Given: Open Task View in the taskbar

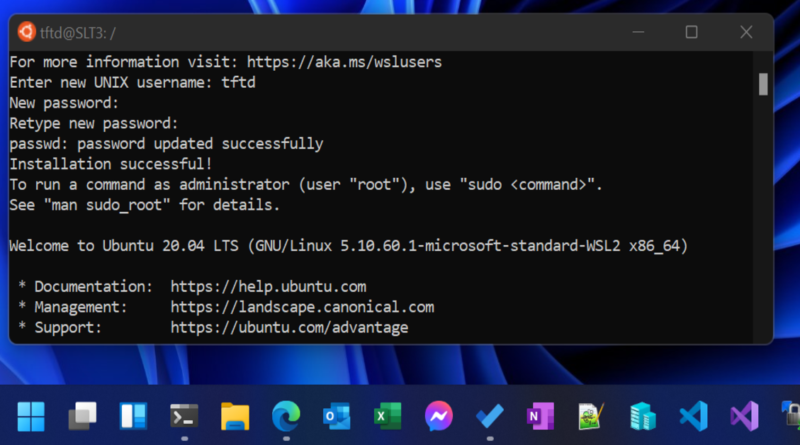Looking at the screenshot, I should tap(82, 416).
